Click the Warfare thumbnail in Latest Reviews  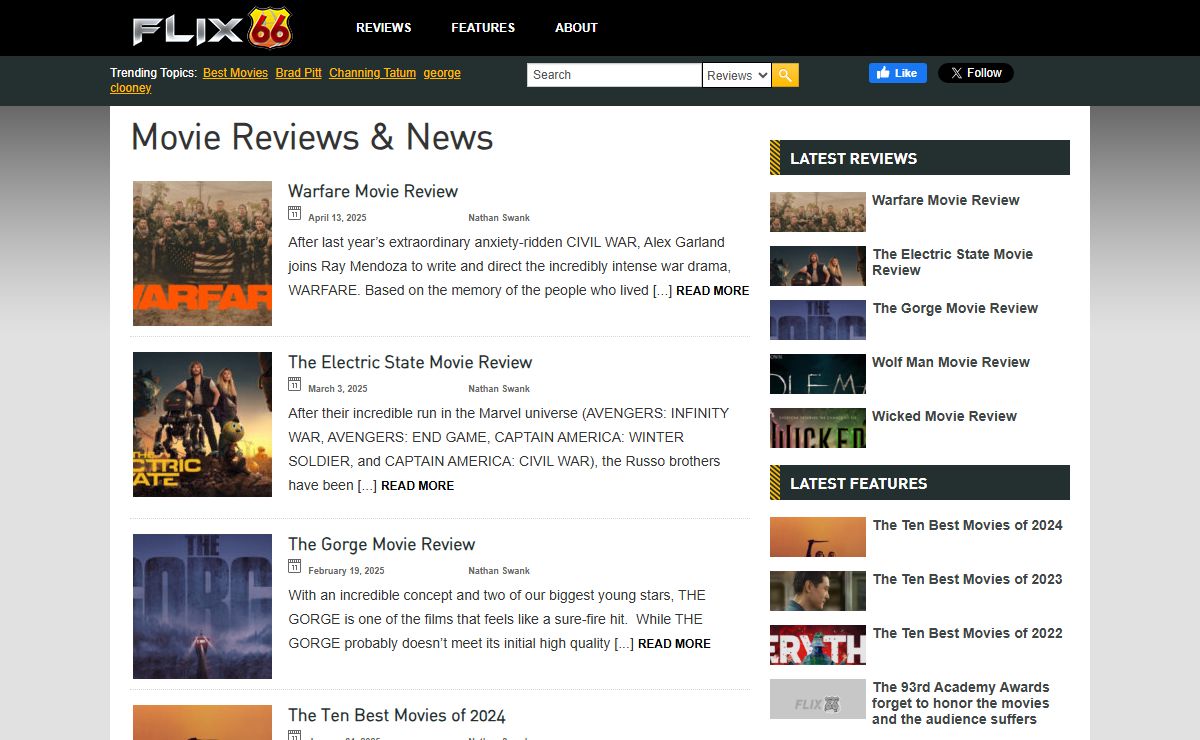click(818, 212)
